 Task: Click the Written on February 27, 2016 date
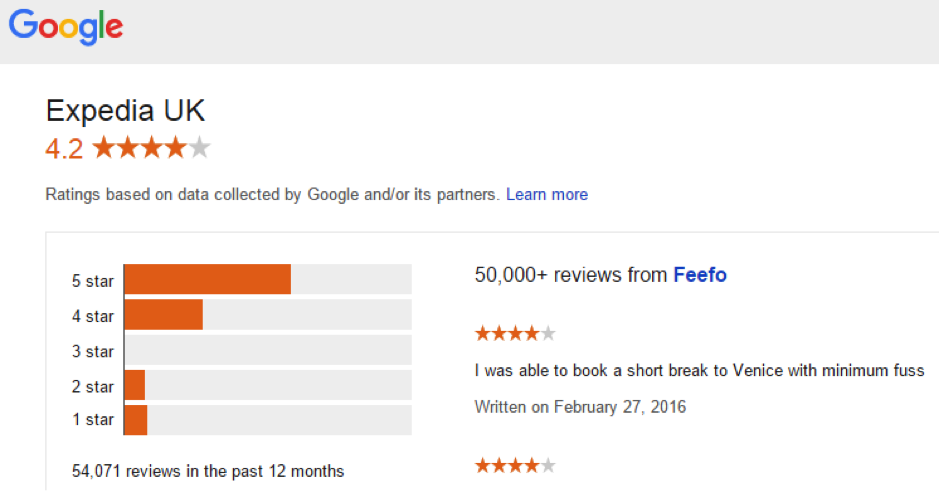[580, 407]
